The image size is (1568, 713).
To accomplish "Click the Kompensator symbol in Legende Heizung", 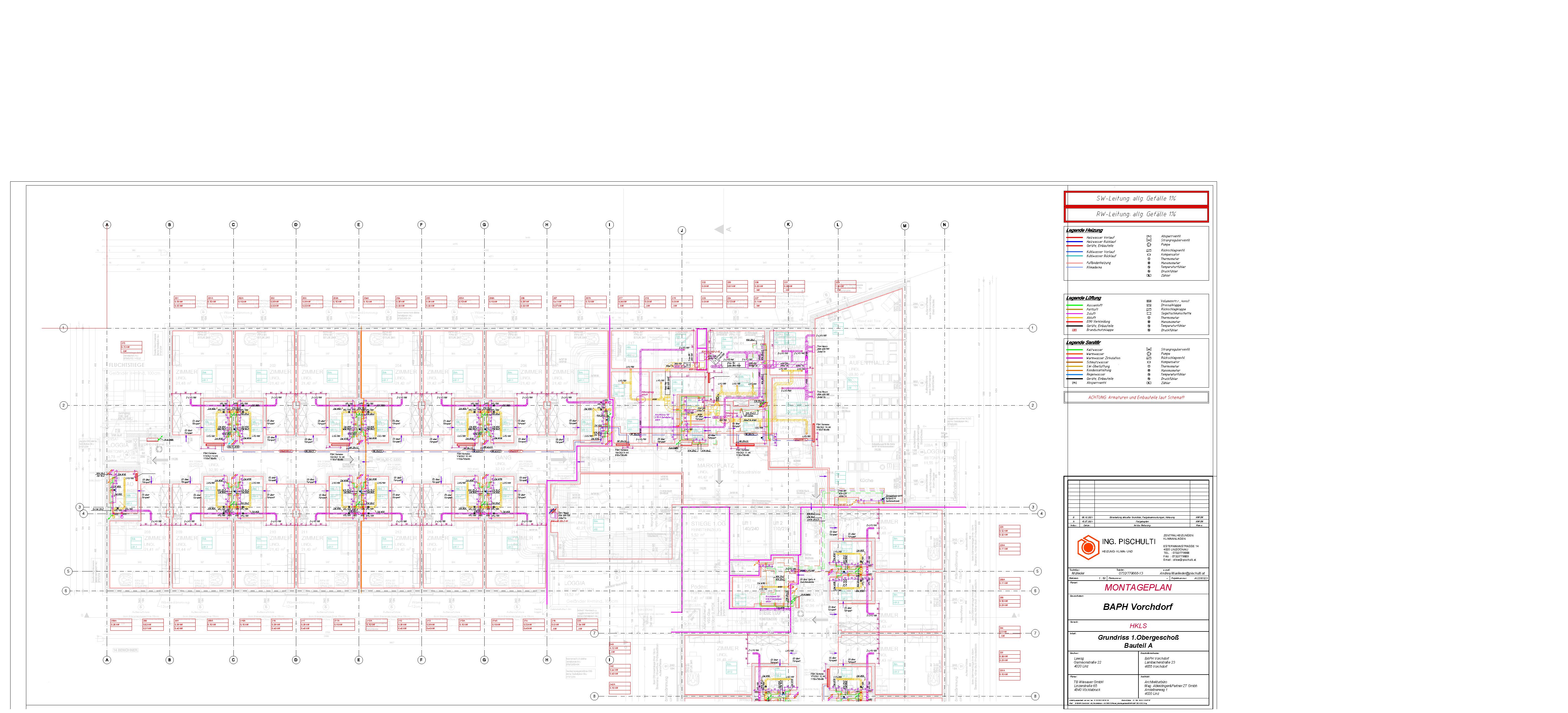I will coord(1149,254).
